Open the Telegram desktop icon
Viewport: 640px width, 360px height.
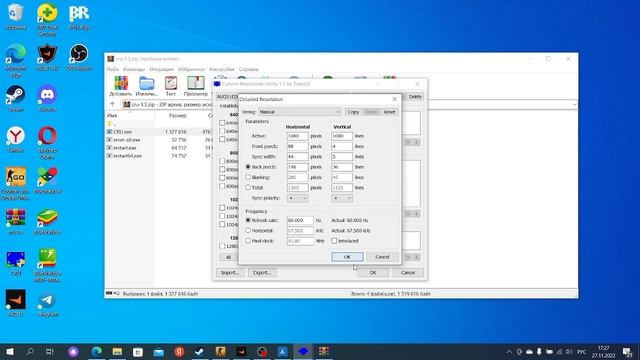point(47,303)
